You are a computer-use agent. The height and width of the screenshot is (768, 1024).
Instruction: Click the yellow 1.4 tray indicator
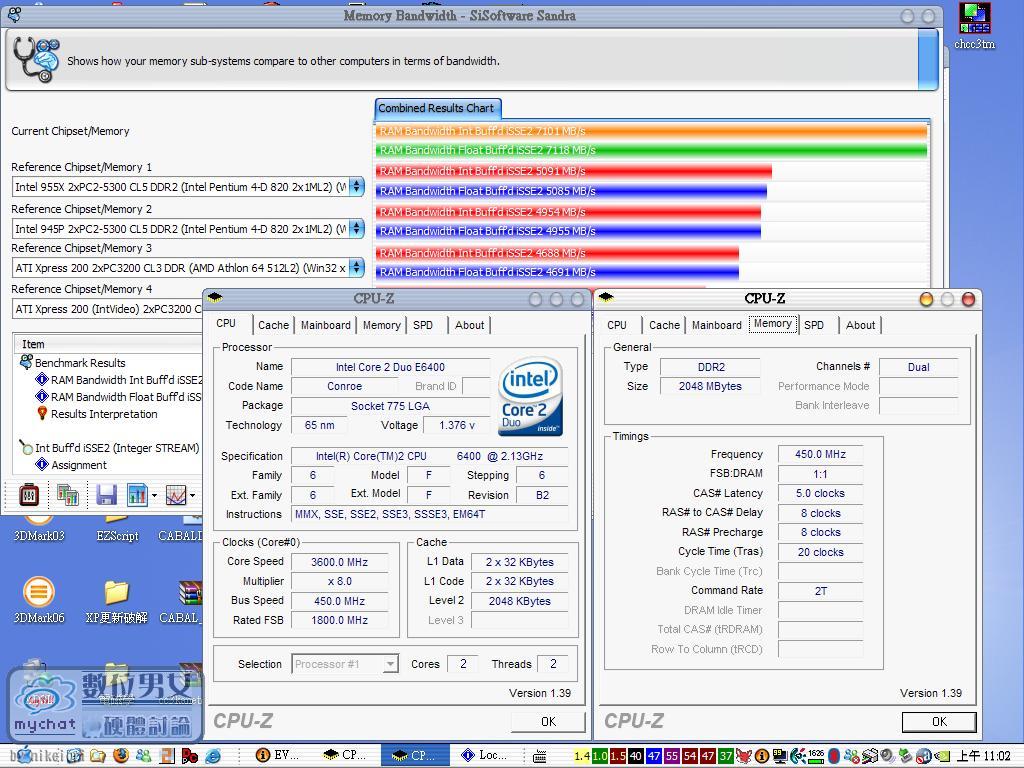(x=582, y=756)
